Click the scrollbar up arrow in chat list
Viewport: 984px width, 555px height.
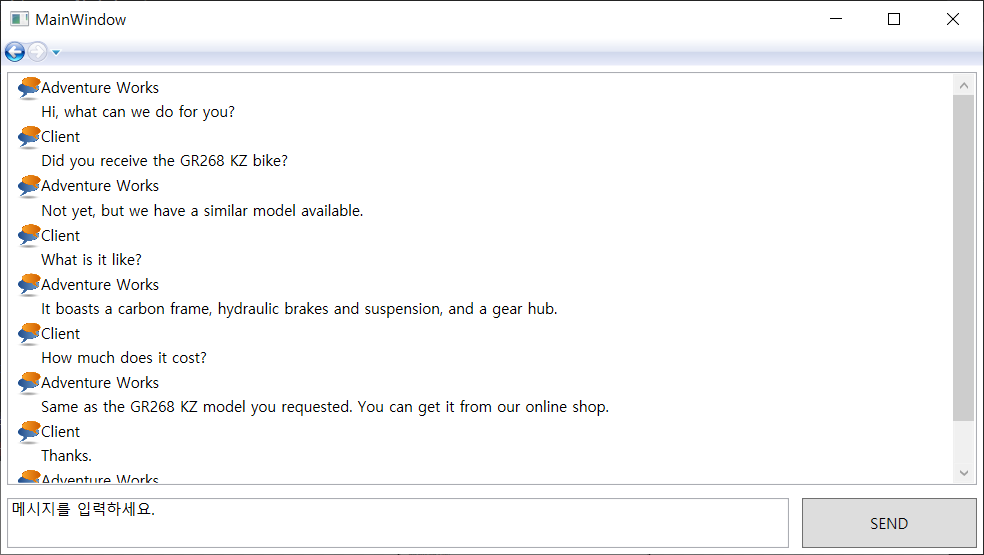963,85
